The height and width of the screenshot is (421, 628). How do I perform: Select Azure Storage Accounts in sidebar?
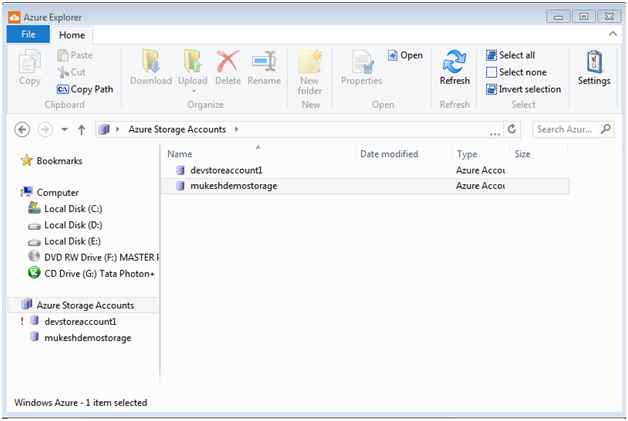(83, 305)
